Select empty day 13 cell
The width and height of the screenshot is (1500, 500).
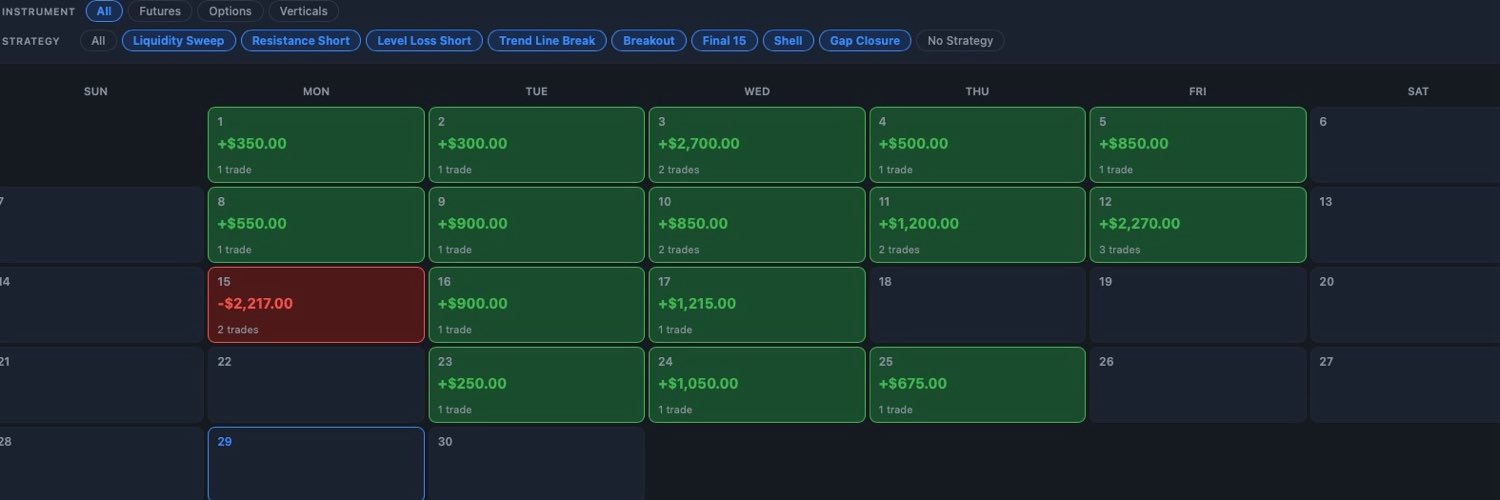pos(1405,225)
